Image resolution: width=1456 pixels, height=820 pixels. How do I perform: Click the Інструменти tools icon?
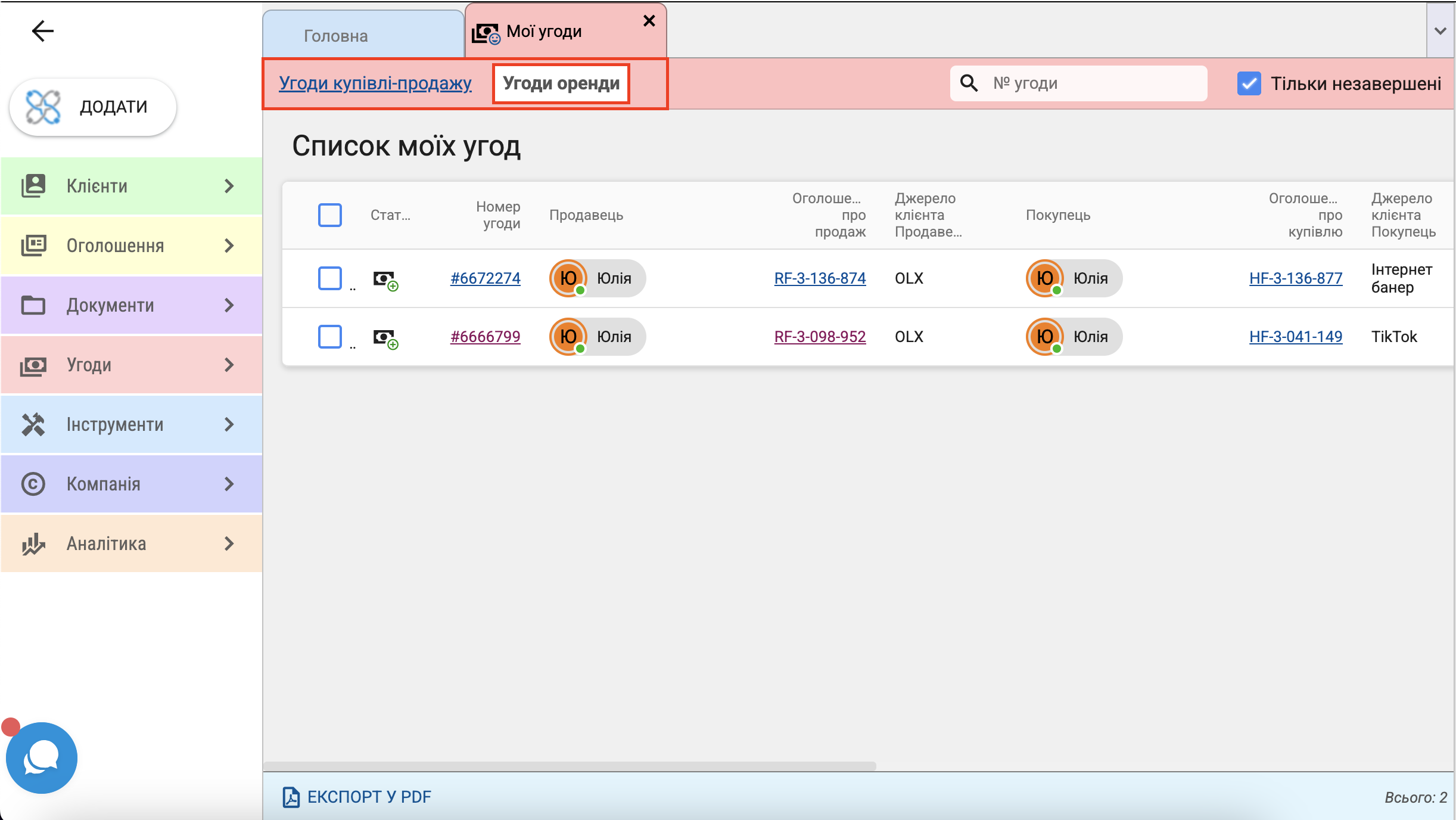click(x=33, y=424)
